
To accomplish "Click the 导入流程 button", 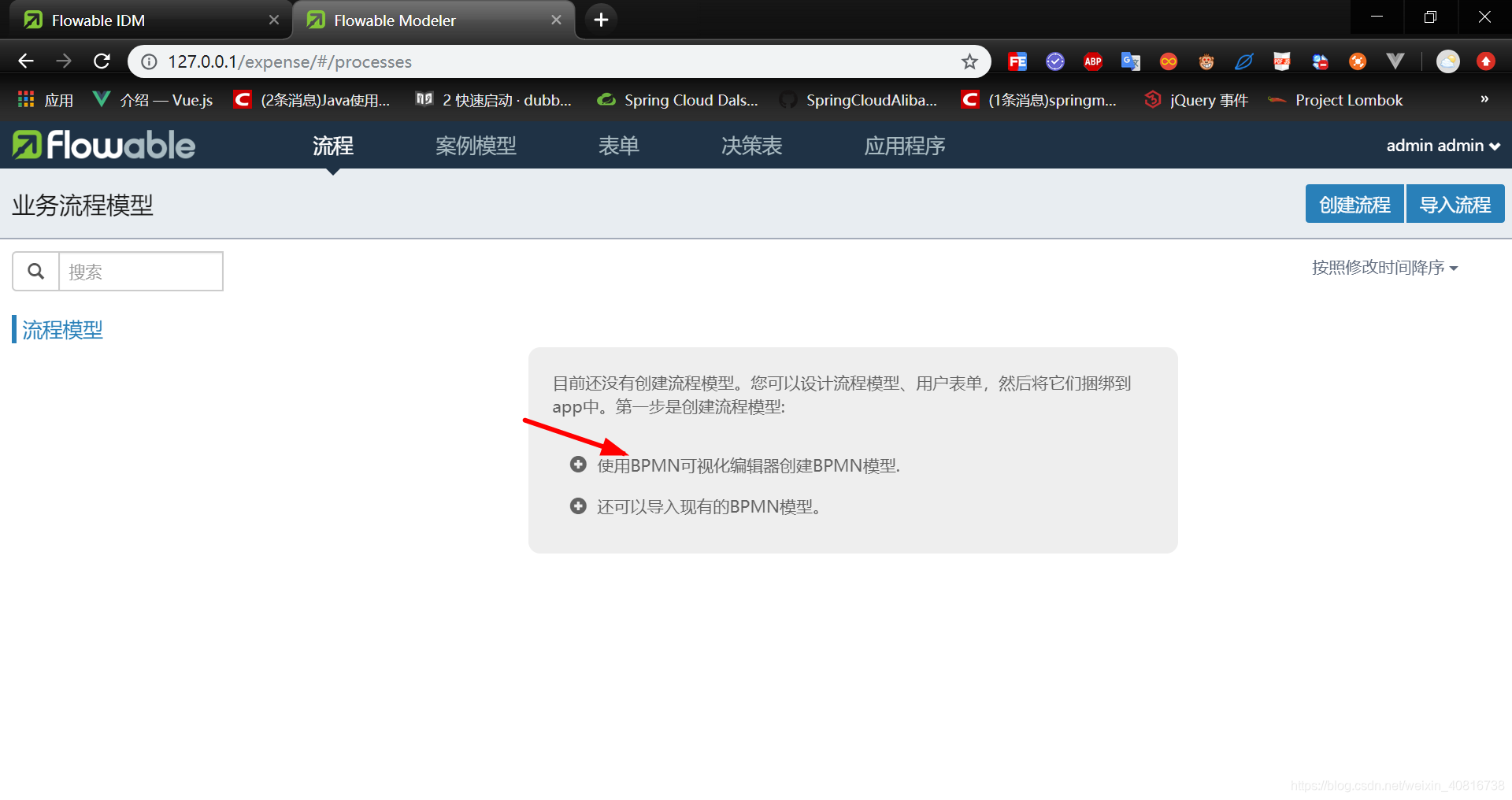I will click(x=1455, y=203).
